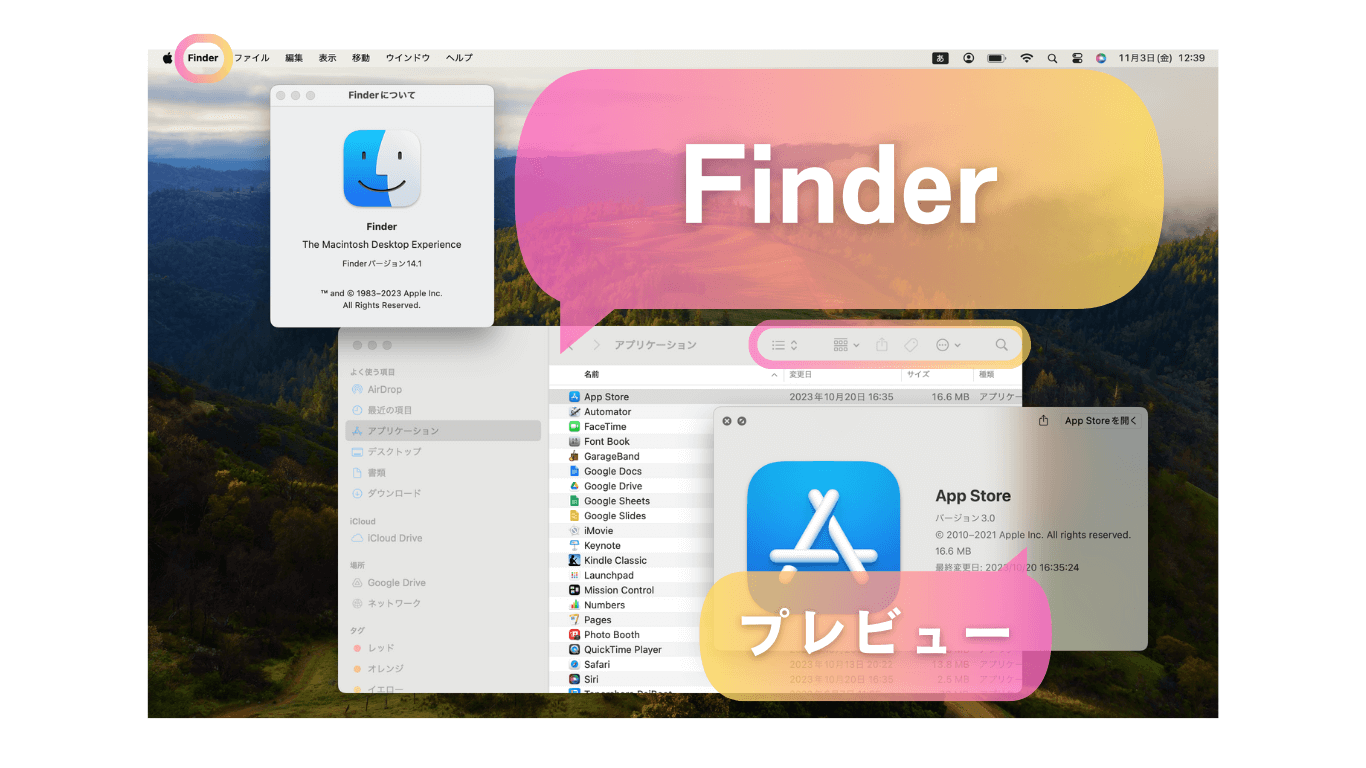Select Google Slides in the application list
The height and width of the screenshot is (768, 1366).
pos(615,516)
